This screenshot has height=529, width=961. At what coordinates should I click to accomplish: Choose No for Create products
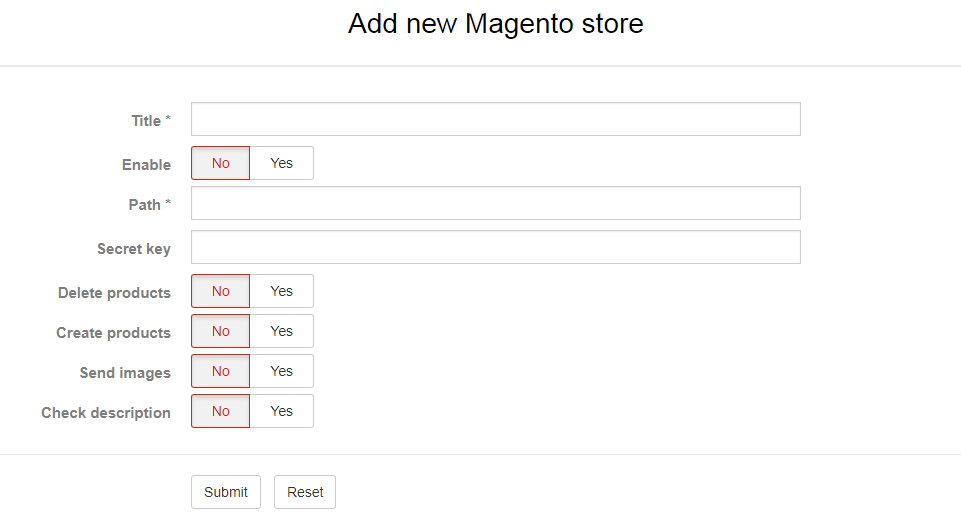pyautogui.click(x=221, y=331)
